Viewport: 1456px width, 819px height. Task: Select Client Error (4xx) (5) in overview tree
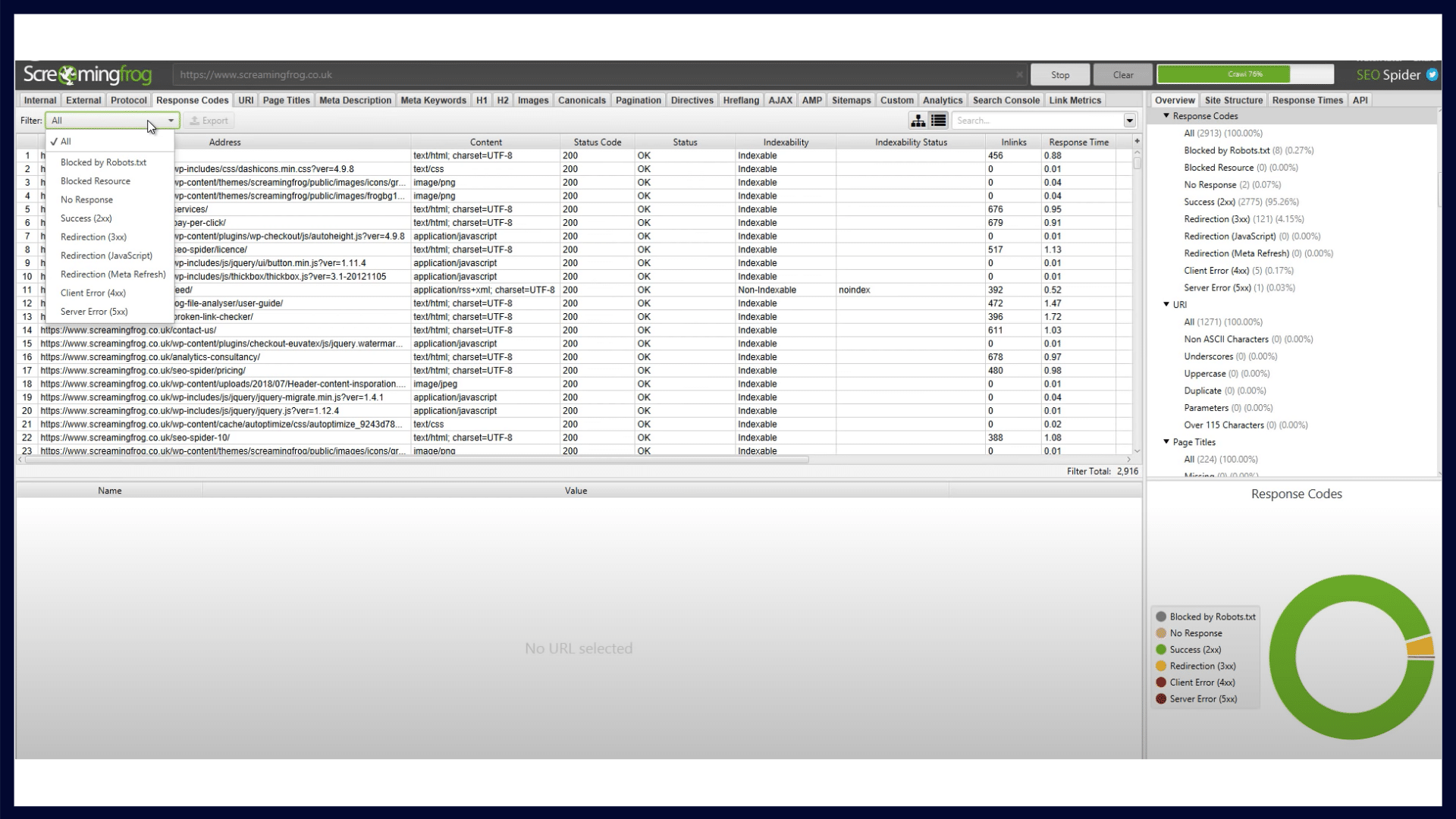click(1238, 271)
